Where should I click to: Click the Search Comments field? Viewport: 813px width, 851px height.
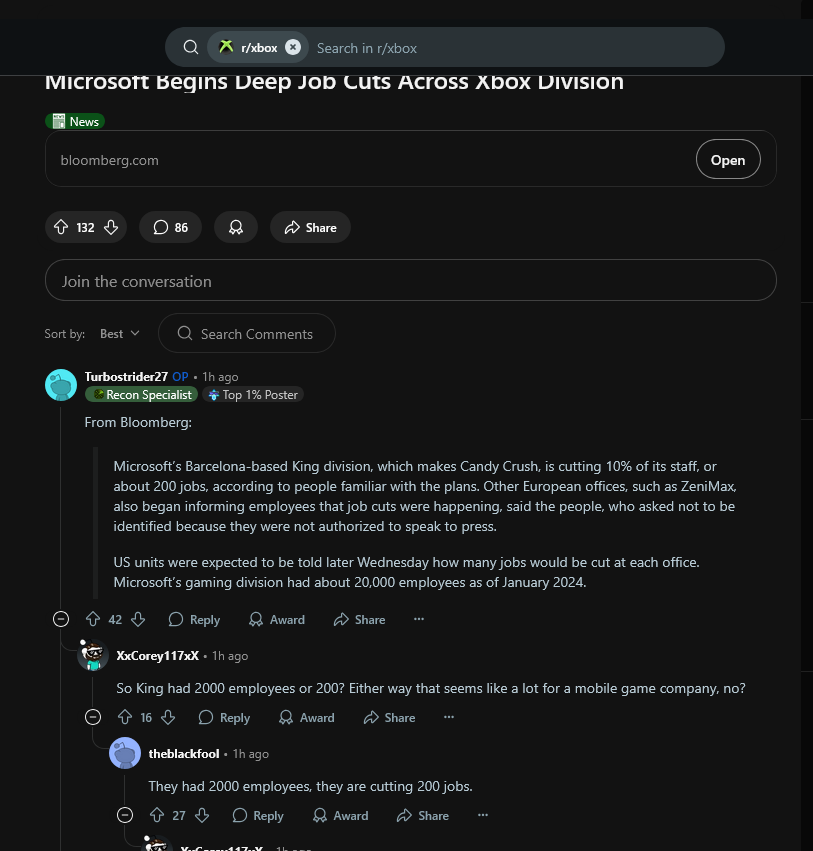pos(247,333)
